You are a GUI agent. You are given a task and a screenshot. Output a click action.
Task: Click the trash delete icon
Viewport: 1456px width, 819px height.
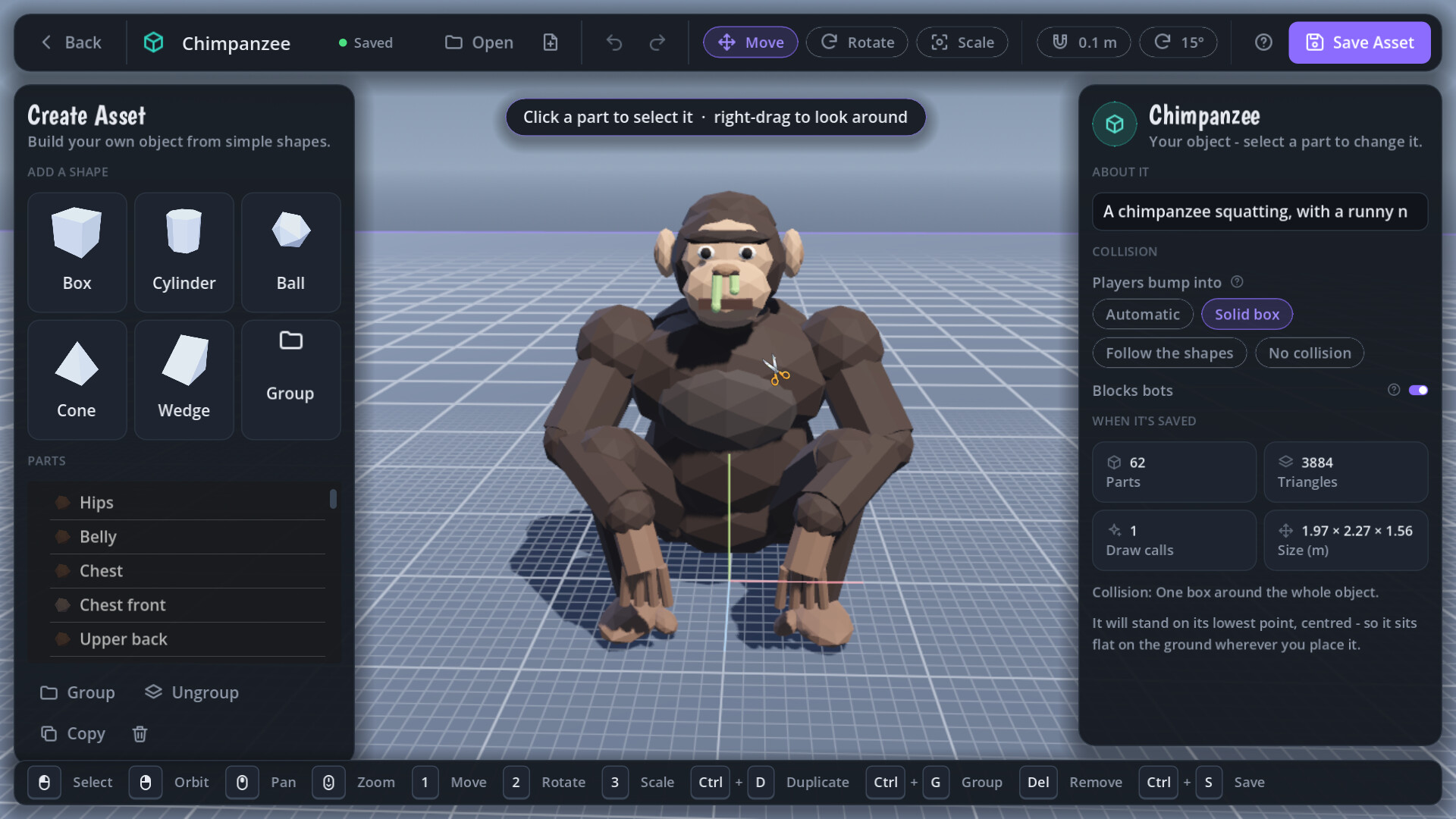140,733
